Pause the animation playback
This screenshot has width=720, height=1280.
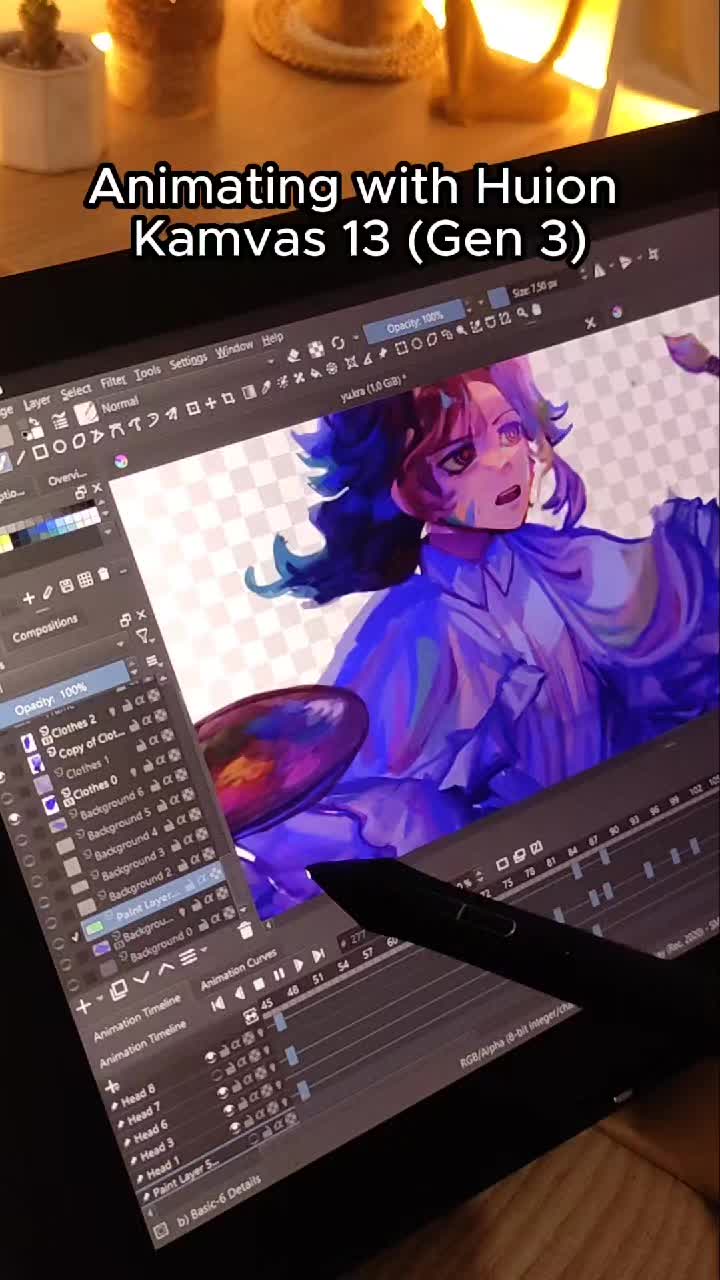point(279,973)
